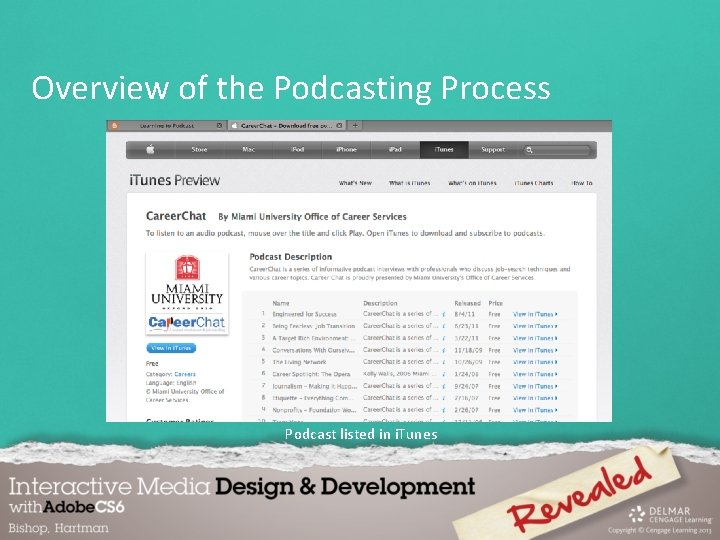Open the What's on iTunes link
The image size is (720, 540).
472,183
